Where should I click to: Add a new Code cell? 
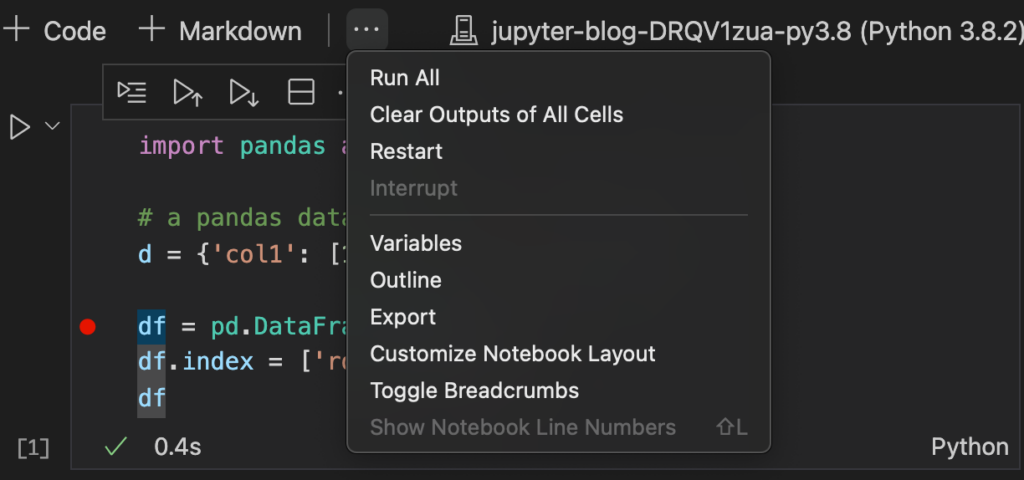(x=54, y=30)
